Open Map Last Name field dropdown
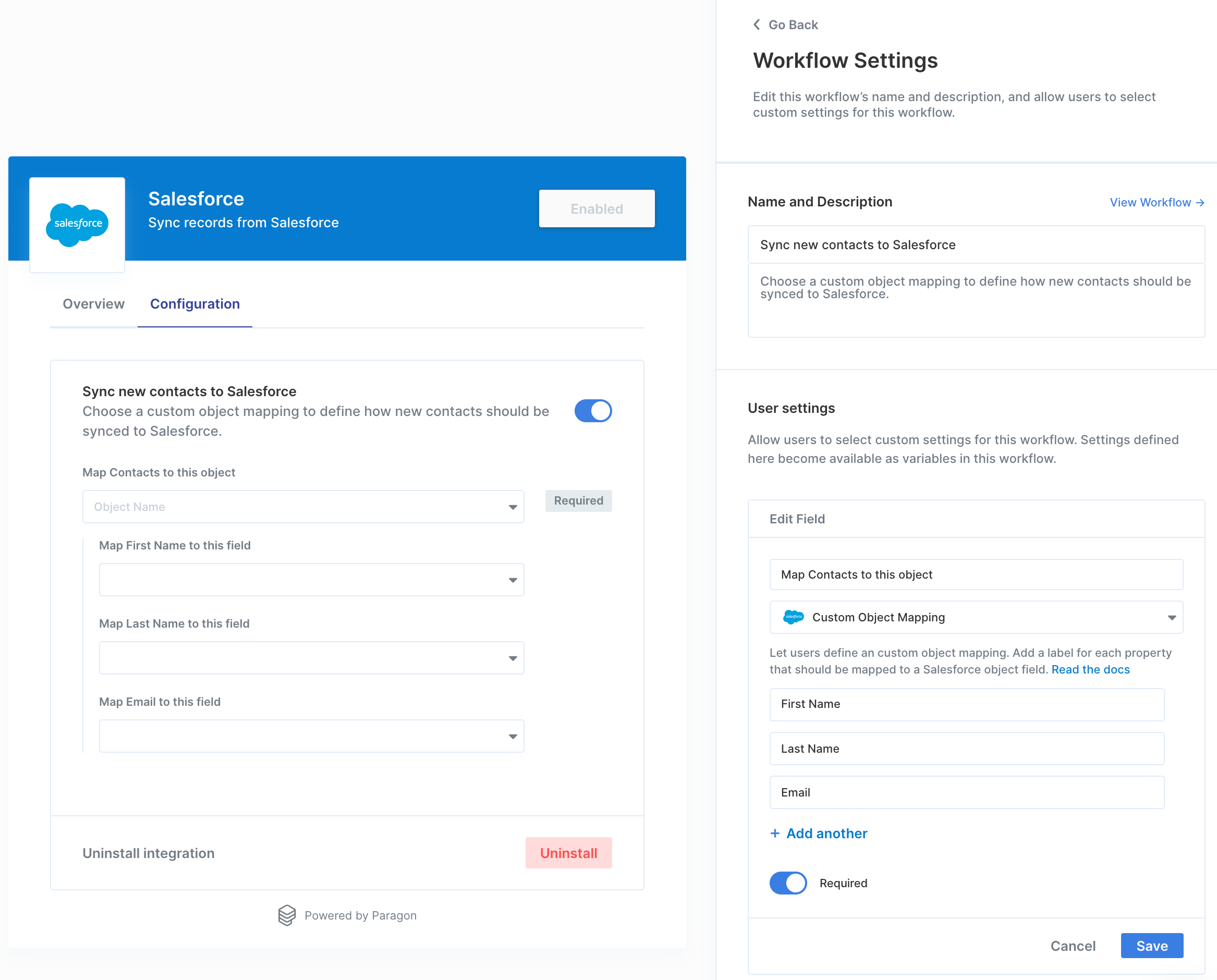This screenshot has height=980, width=1217. 312,658
